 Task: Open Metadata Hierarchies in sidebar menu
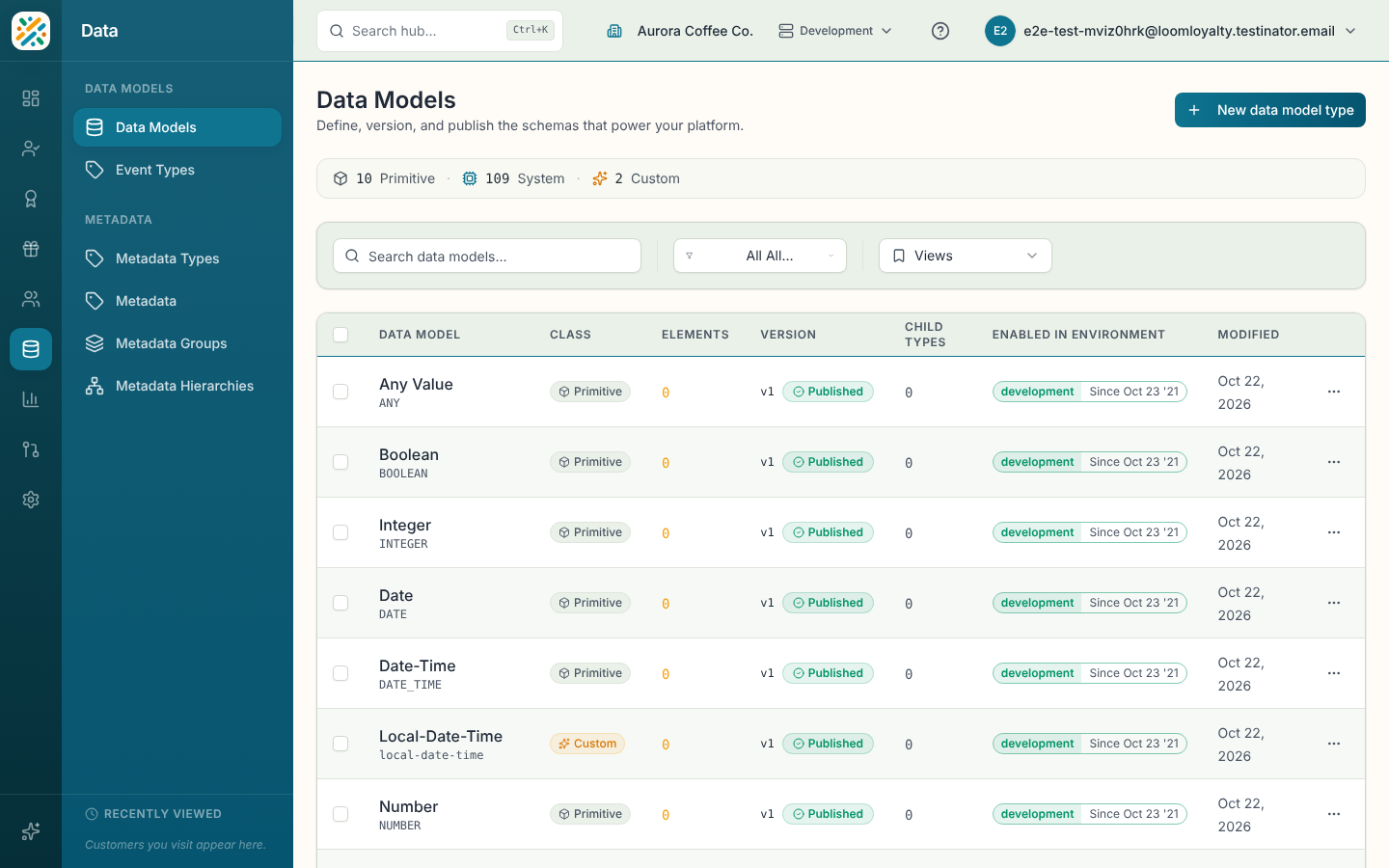[177, 386]
